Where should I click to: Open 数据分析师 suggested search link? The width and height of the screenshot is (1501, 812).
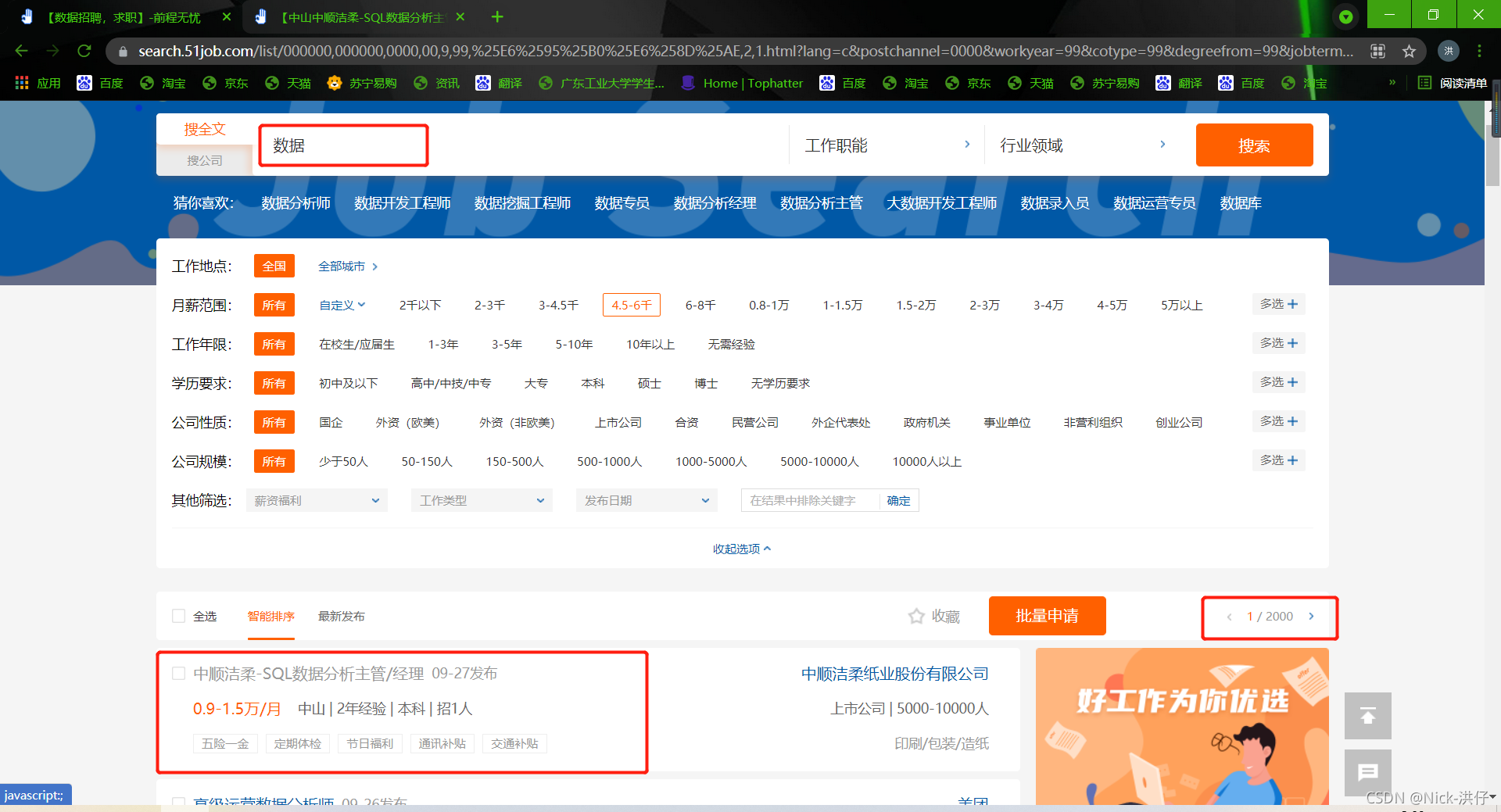click(296, 203)
